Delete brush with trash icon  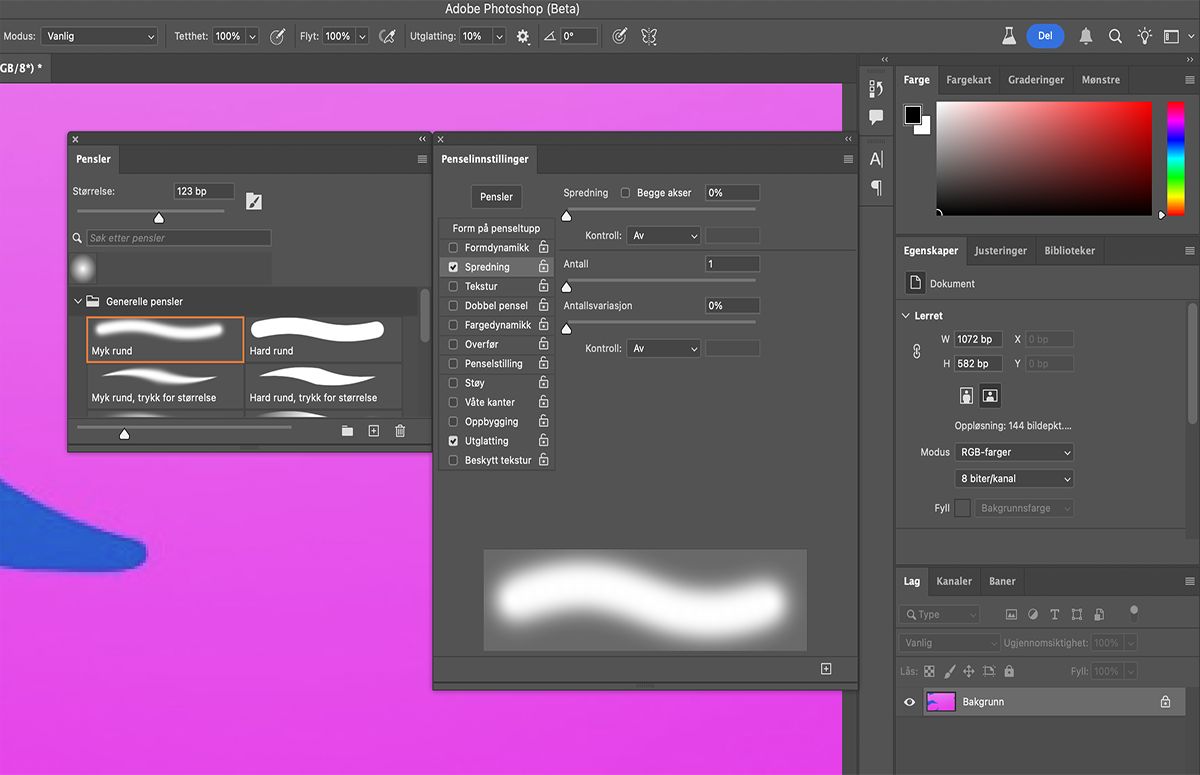[400, 431]
